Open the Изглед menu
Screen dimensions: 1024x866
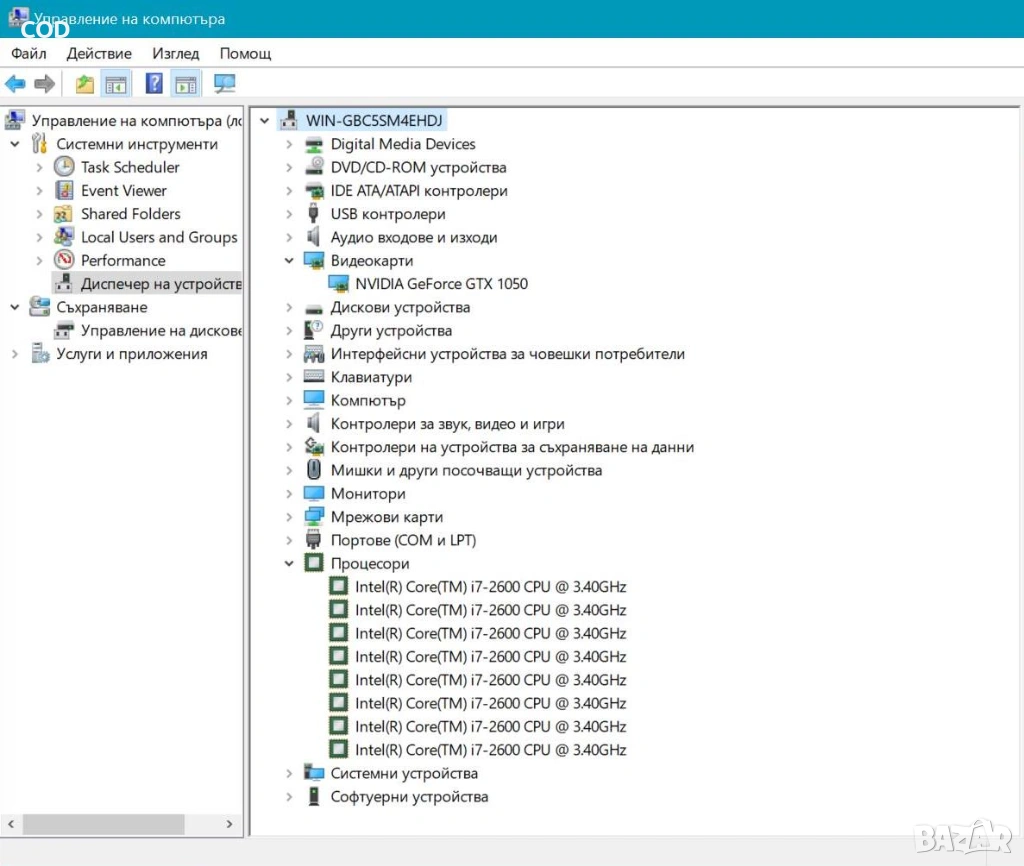tap(176, 53)
